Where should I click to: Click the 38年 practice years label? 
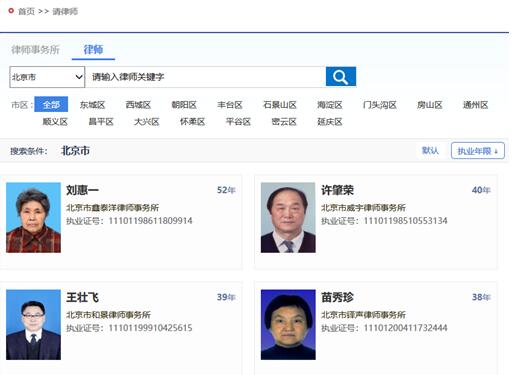481,297
